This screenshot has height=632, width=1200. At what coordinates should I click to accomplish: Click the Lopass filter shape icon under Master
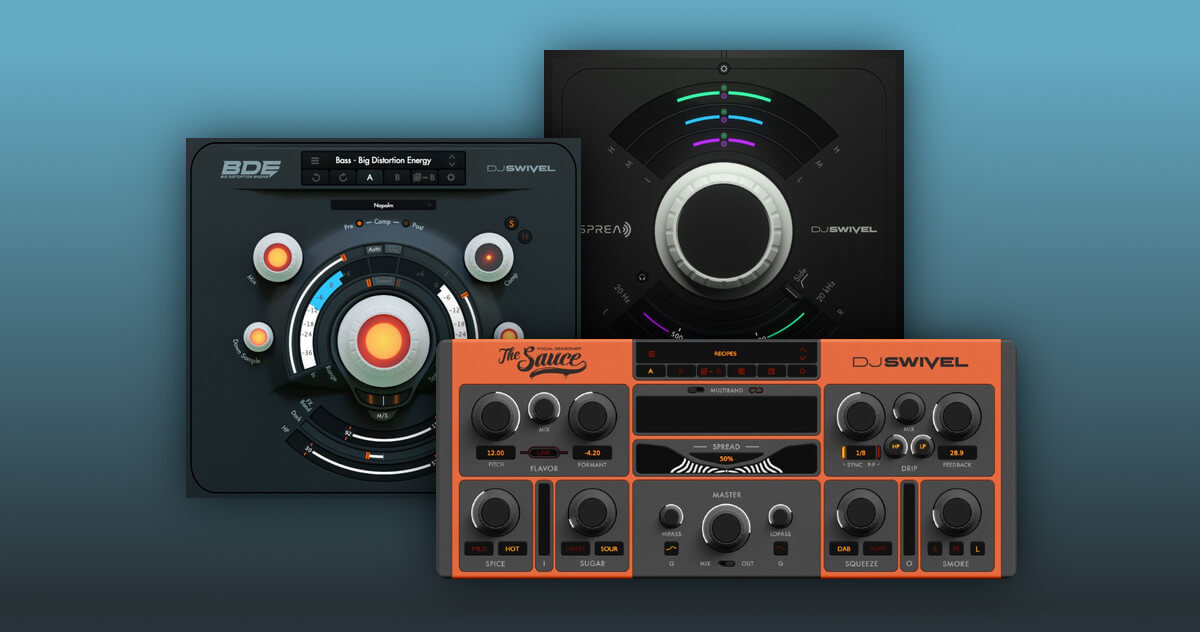coord(780,548)
